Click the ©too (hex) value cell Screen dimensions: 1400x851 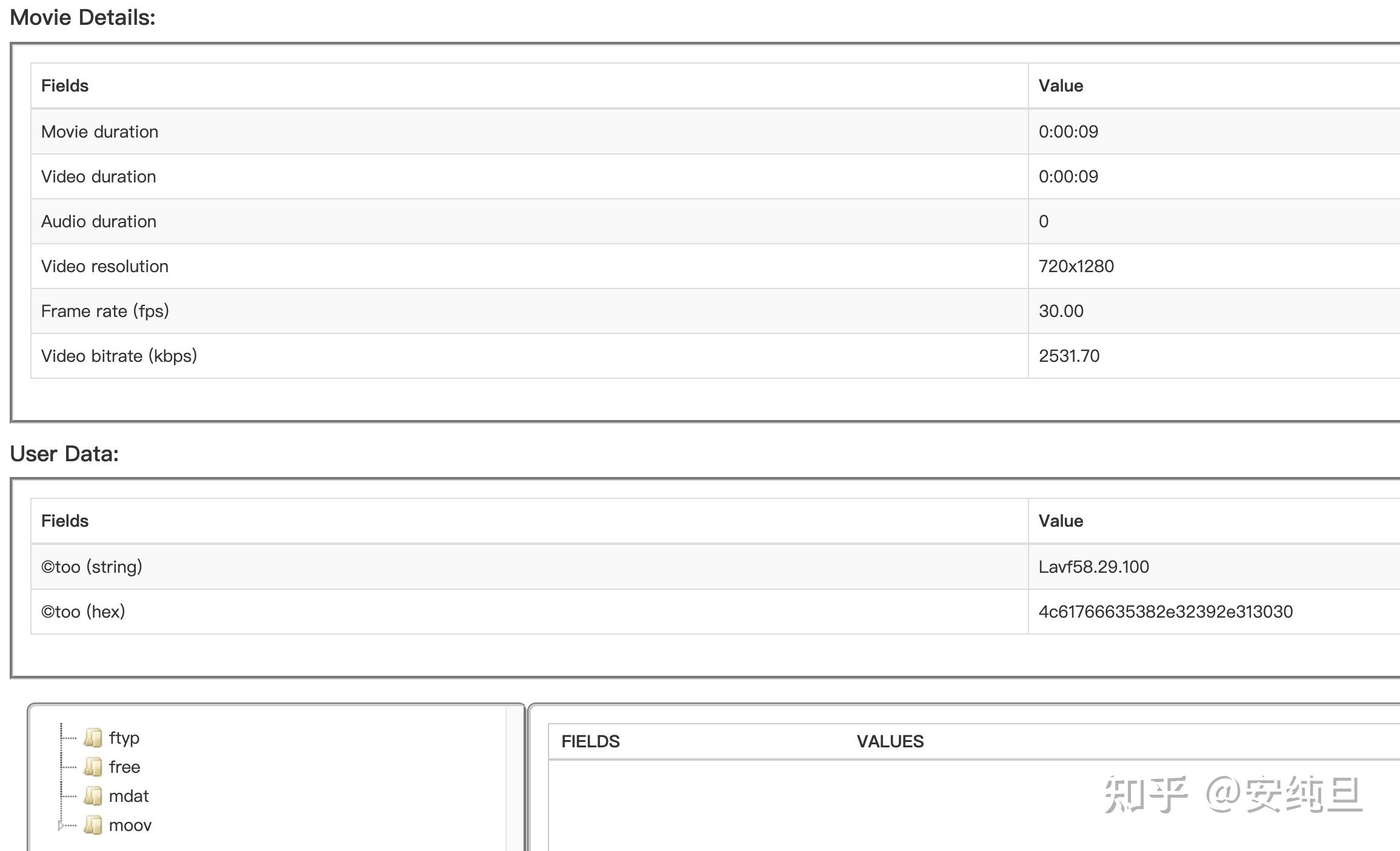(x=1165, y=612)
